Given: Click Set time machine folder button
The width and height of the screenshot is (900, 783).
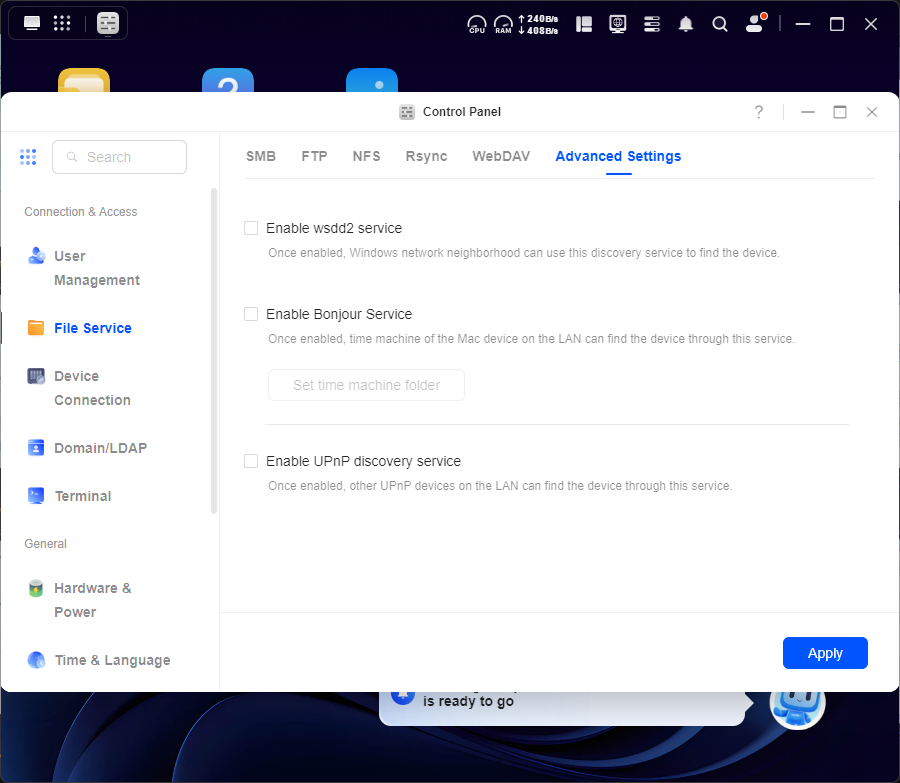Looking at the screenshot, I should pos(366,385).
